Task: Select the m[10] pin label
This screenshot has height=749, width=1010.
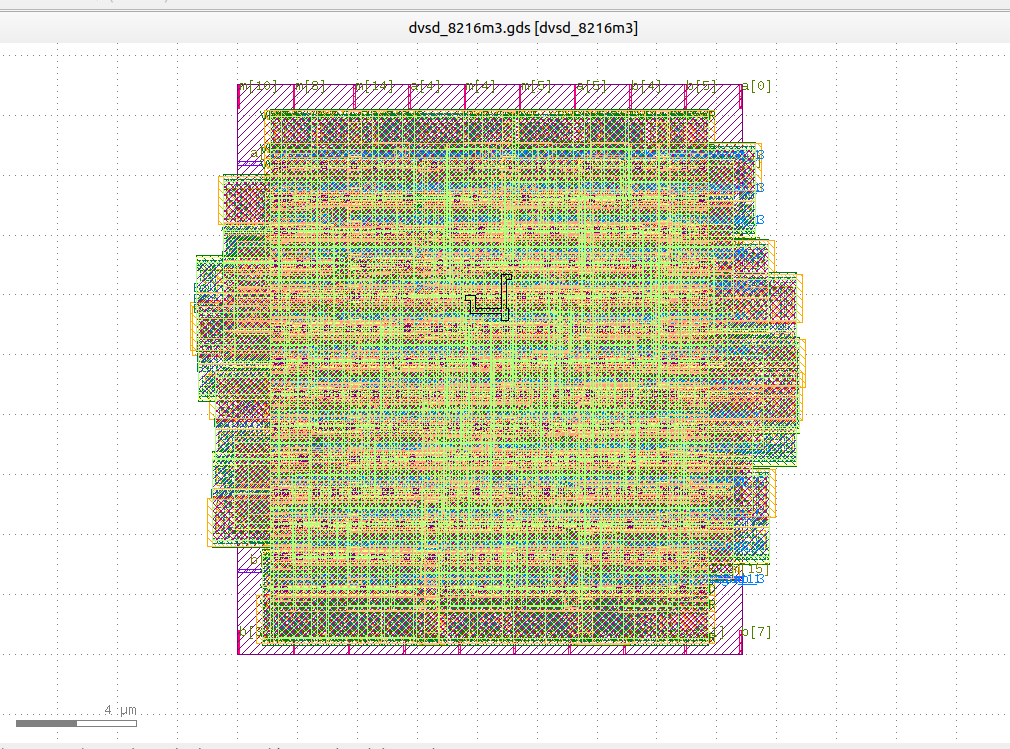Action: 258,87
